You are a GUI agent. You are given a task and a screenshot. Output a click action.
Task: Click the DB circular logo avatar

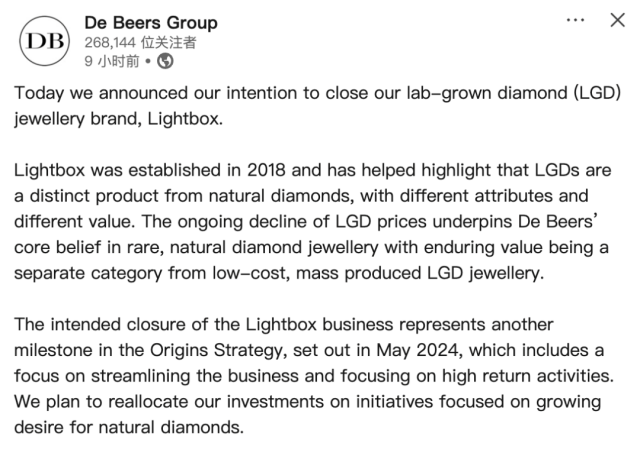(44, 41)
